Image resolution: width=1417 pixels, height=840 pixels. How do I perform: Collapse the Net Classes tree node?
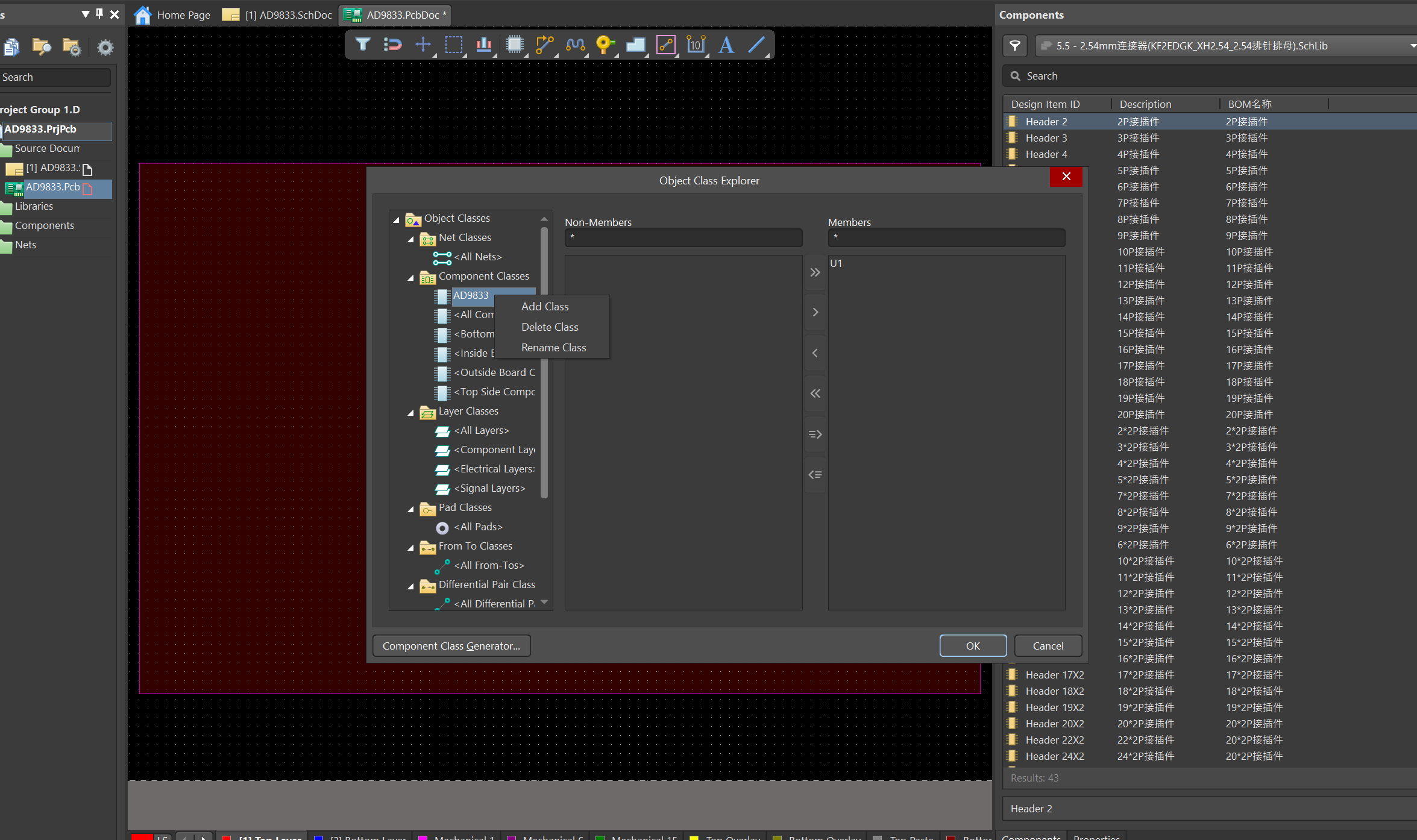coord(411,239)
